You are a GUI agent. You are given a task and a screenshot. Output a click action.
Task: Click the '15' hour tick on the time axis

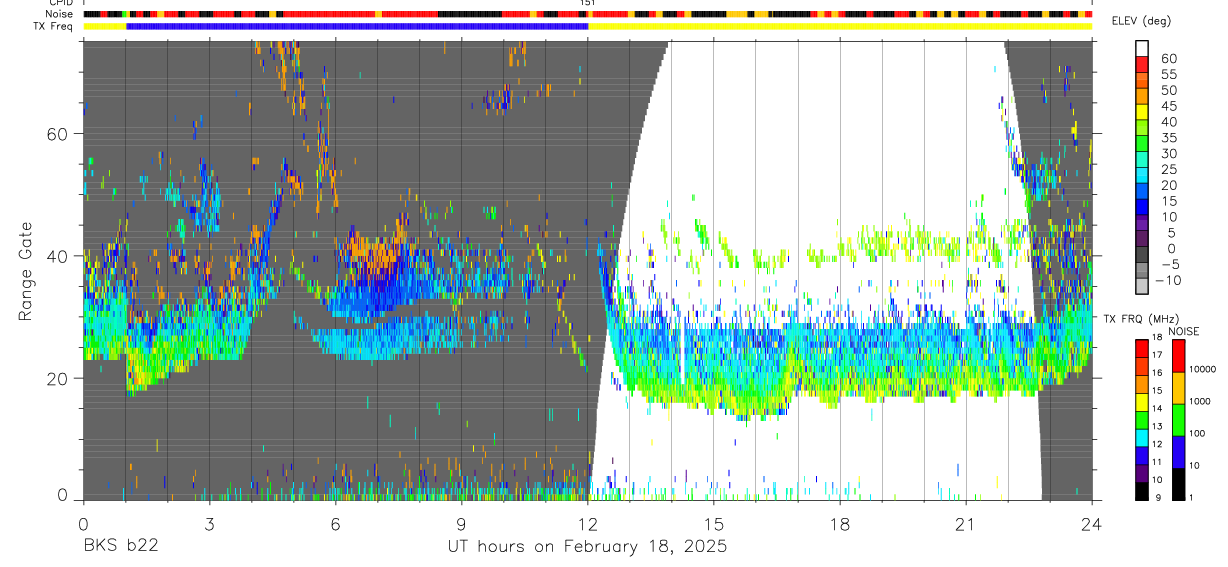(714, 524)
